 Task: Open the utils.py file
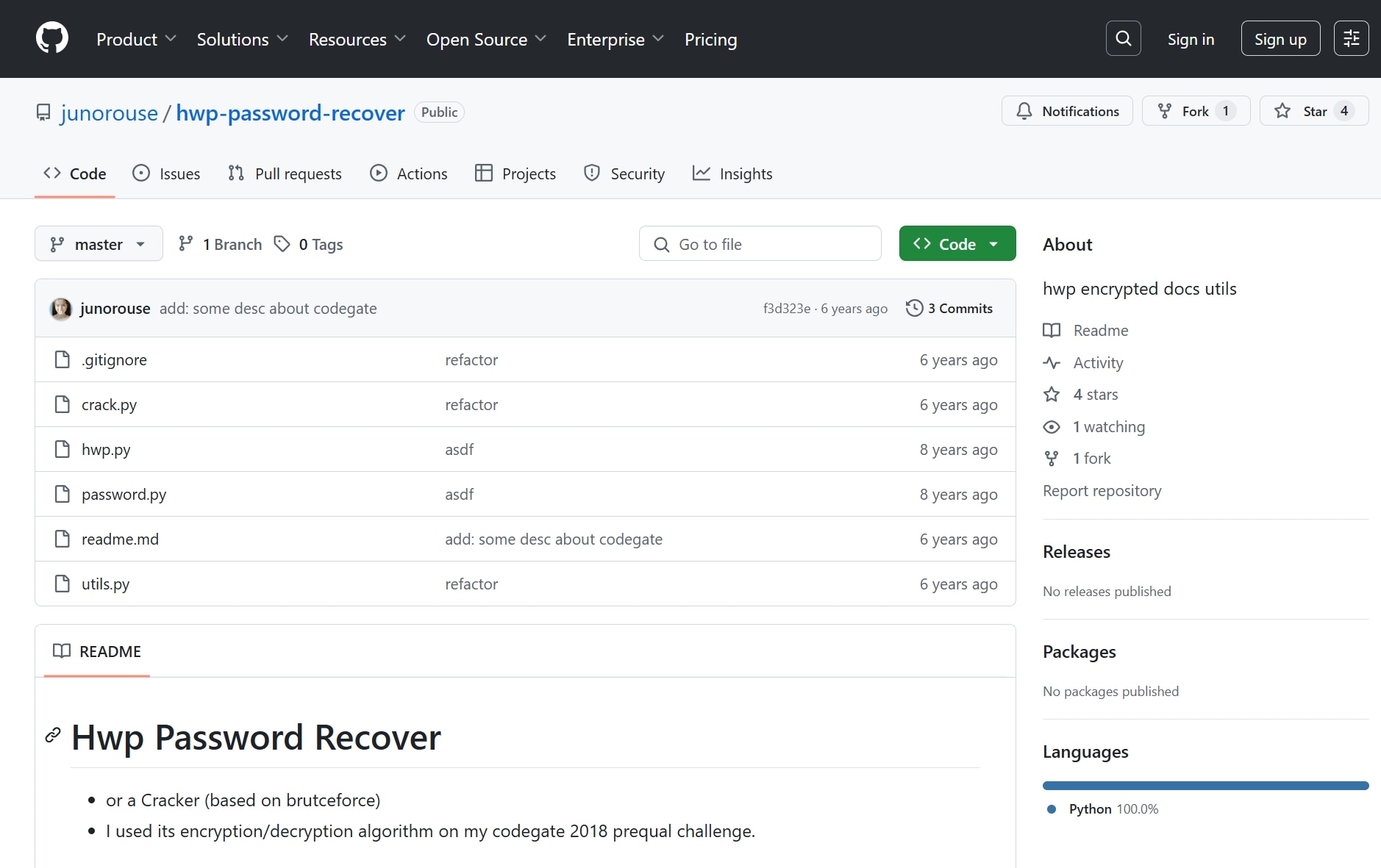pos(105,584)
